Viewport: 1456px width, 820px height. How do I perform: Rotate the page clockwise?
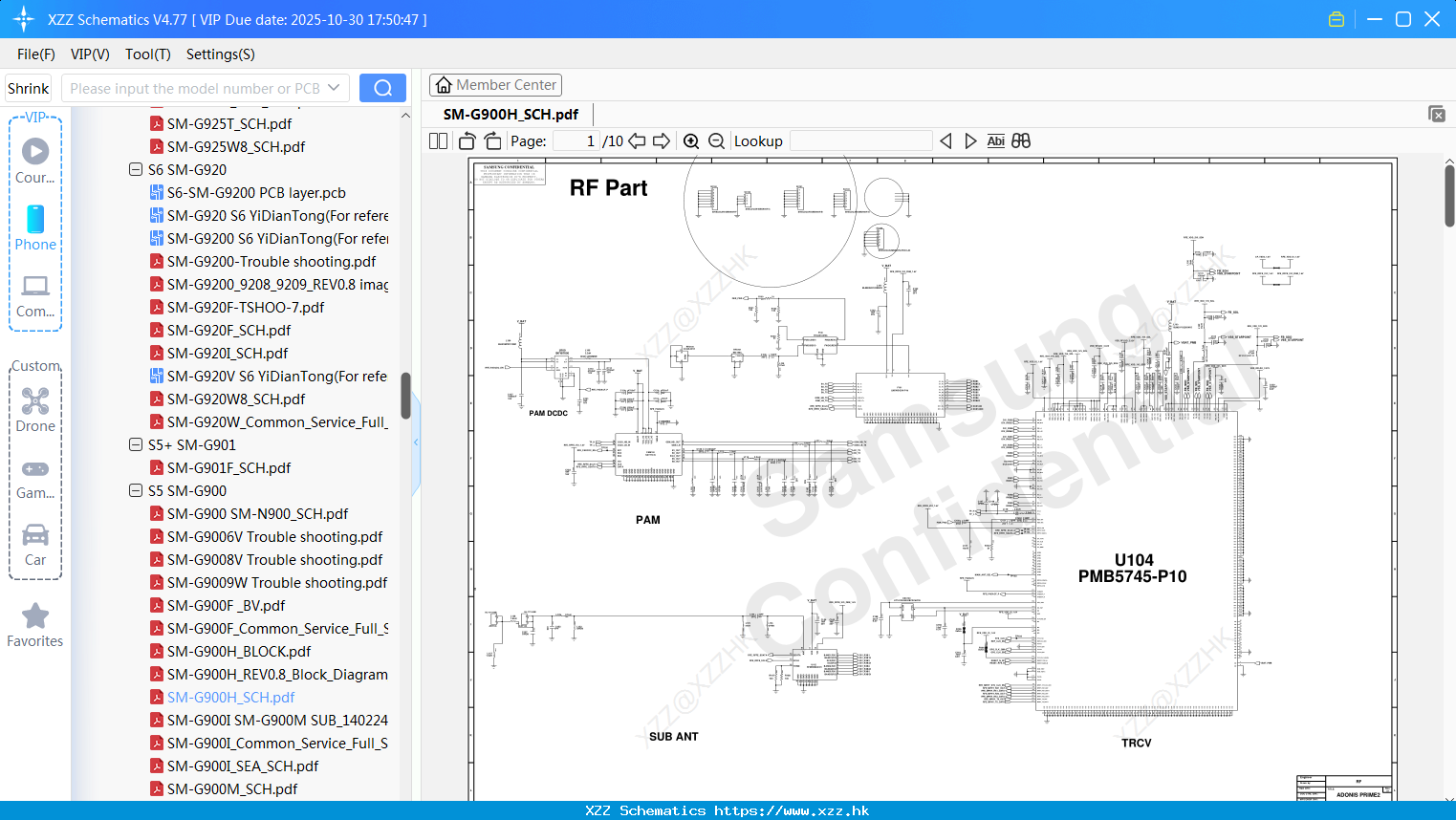pyautogui.click(x=492, y=140)
